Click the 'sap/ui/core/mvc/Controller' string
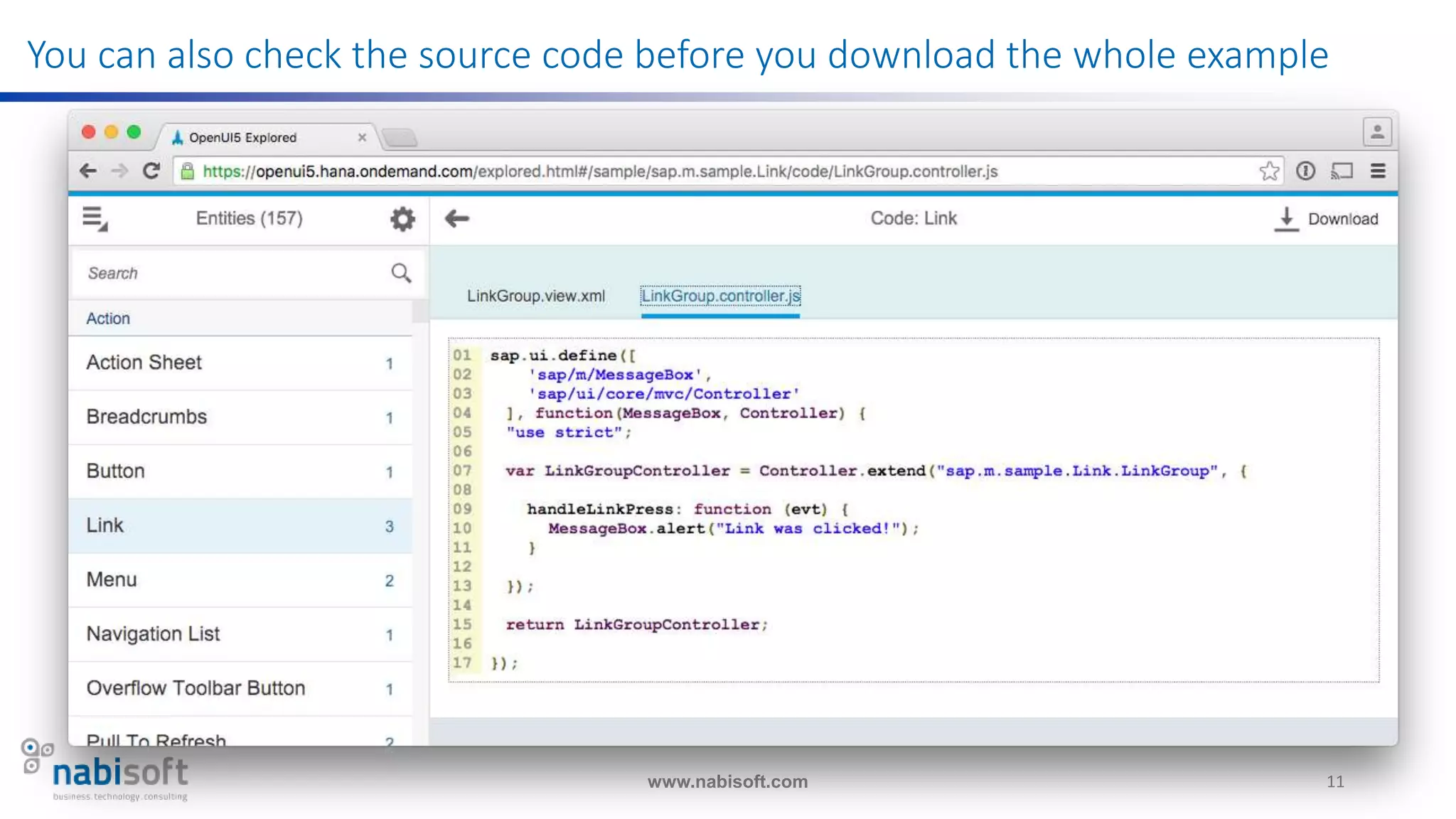The height and width of the screenshot is (819, 1456). click(664, 394)
